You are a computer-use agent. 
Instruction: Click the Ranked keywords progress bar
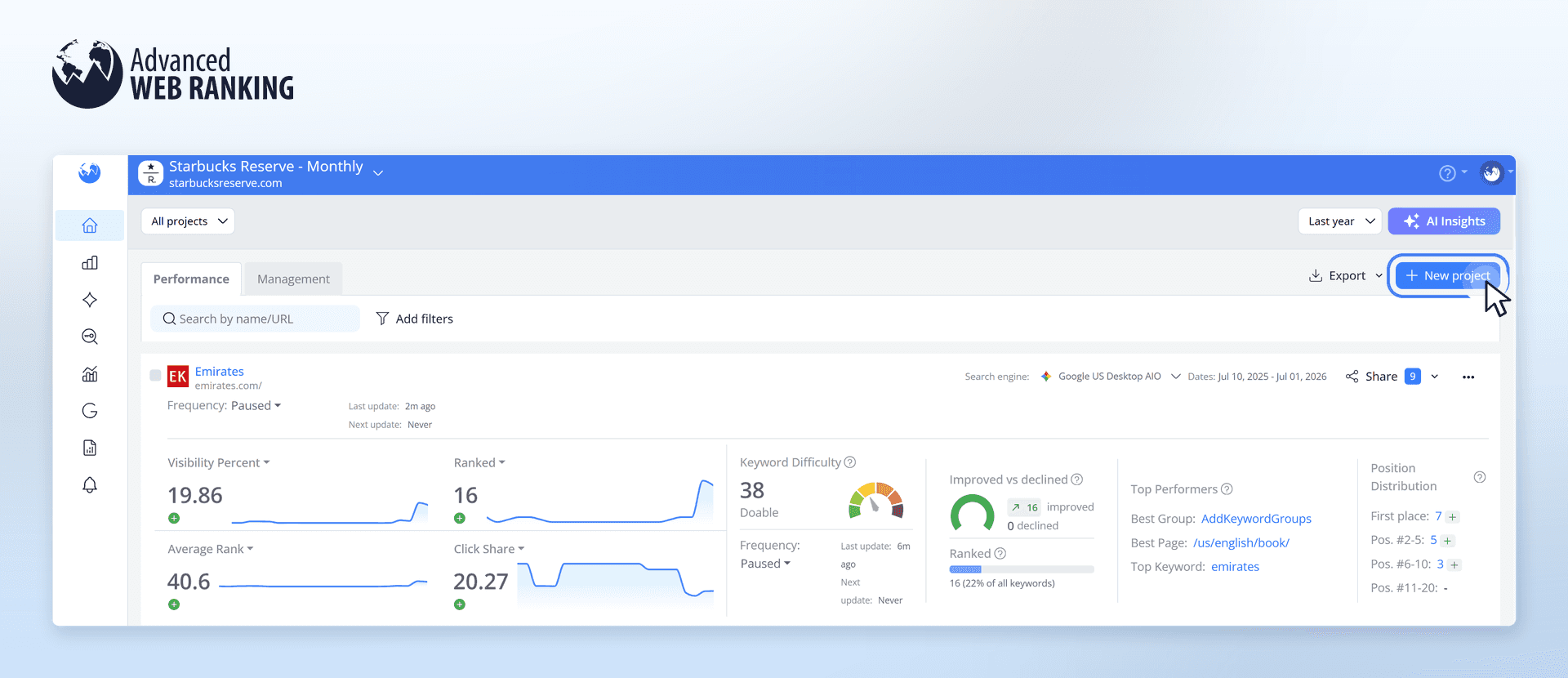coord(1022,569)
